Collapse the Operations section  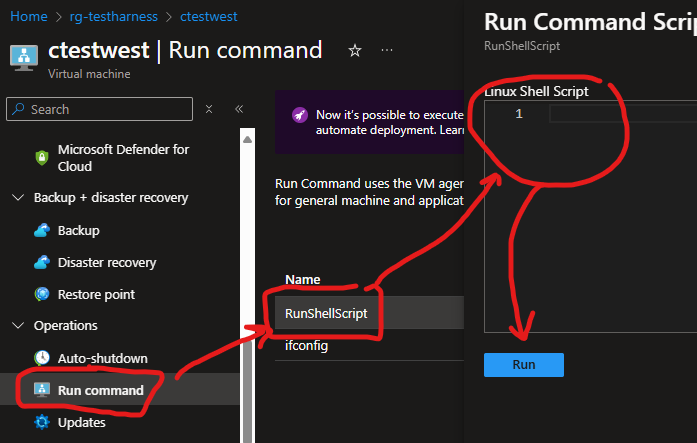(18, 326)
